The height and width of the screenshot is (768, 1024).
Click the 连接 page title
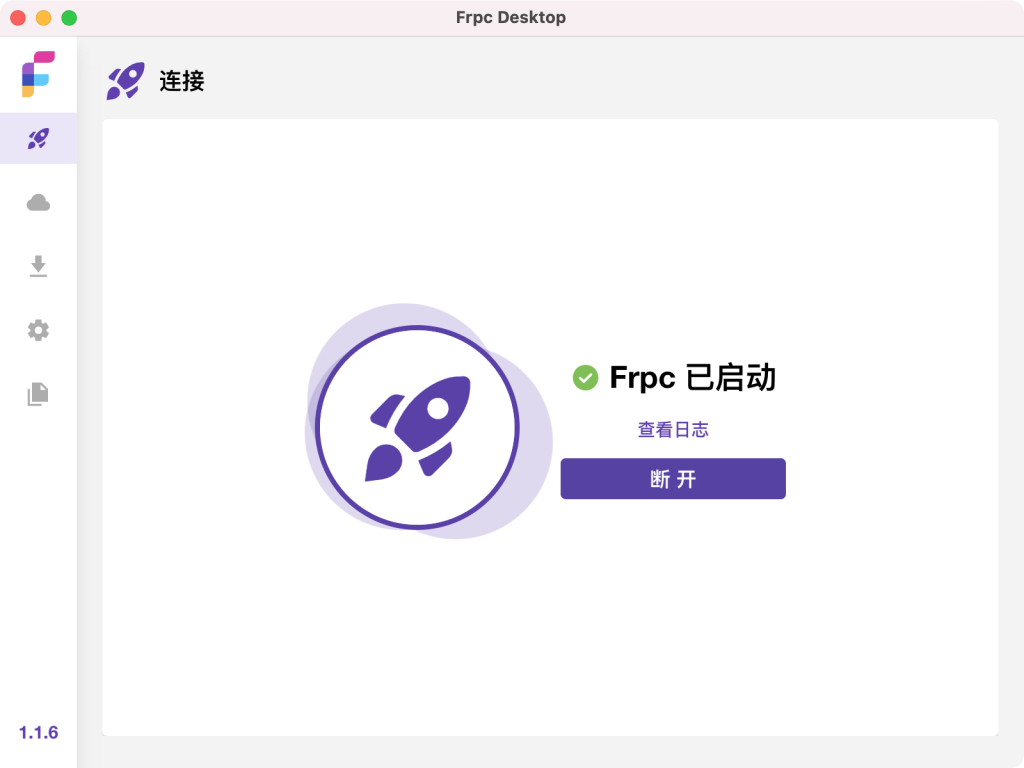click(x=182, y=81)
